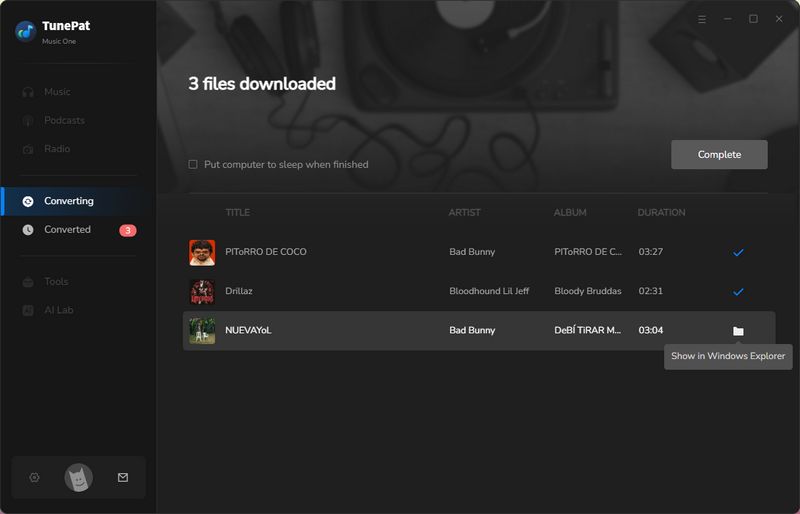Open hamburger menu in title bar

(x=701, y=19)
